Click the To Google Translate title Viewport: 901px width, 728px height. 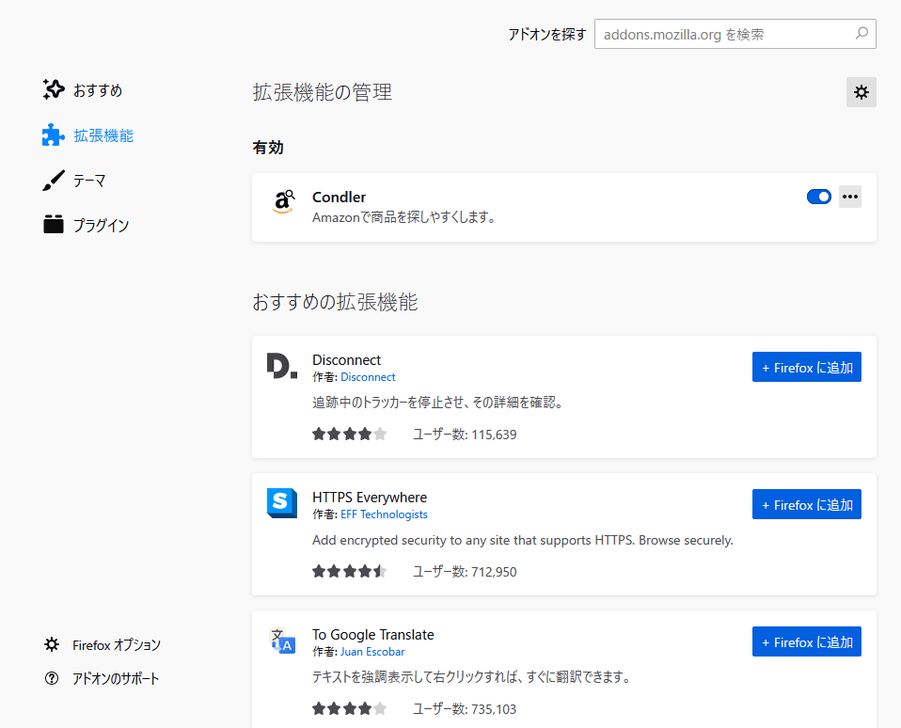tap(373, 634)
